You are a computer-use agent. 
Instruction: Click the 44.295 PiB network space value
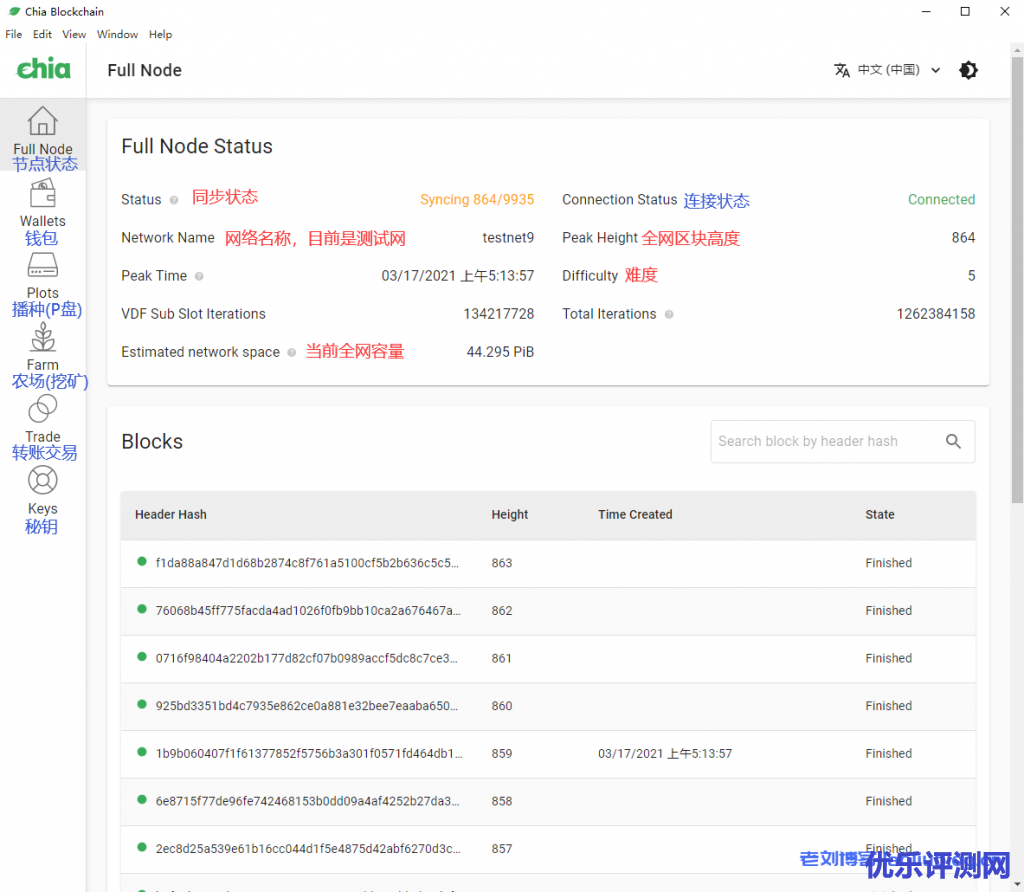point(500,353)
